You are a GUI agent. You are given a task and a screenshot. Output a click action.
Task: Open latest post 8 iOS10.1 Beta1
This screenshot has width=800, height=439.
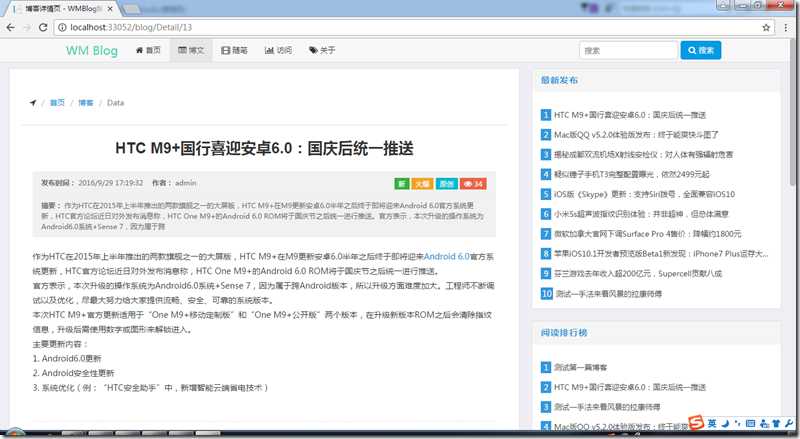click(x=661, y=254)
